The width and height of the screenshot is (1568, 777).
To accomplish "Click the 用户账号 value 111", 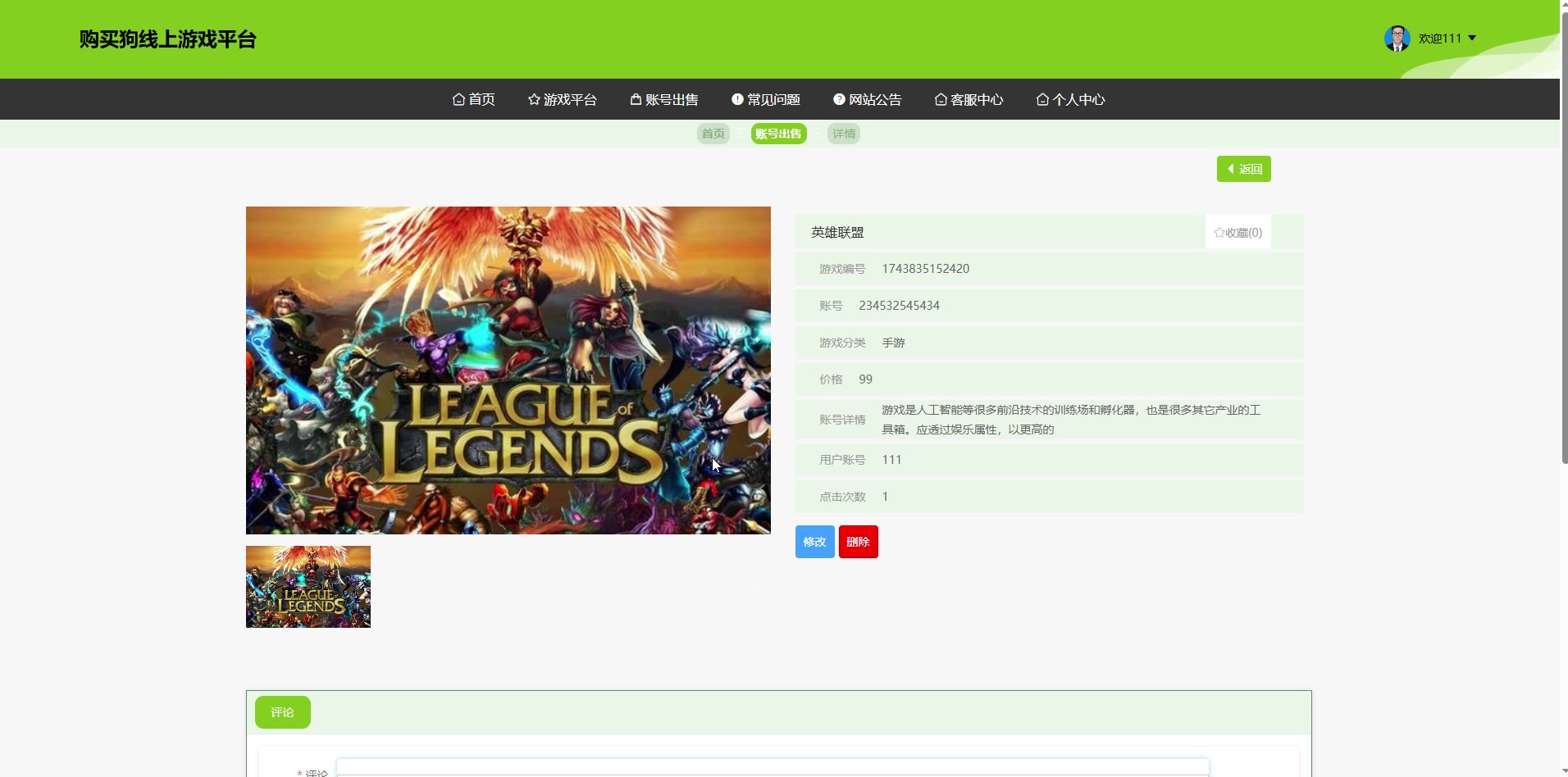I will click(891, 460).
